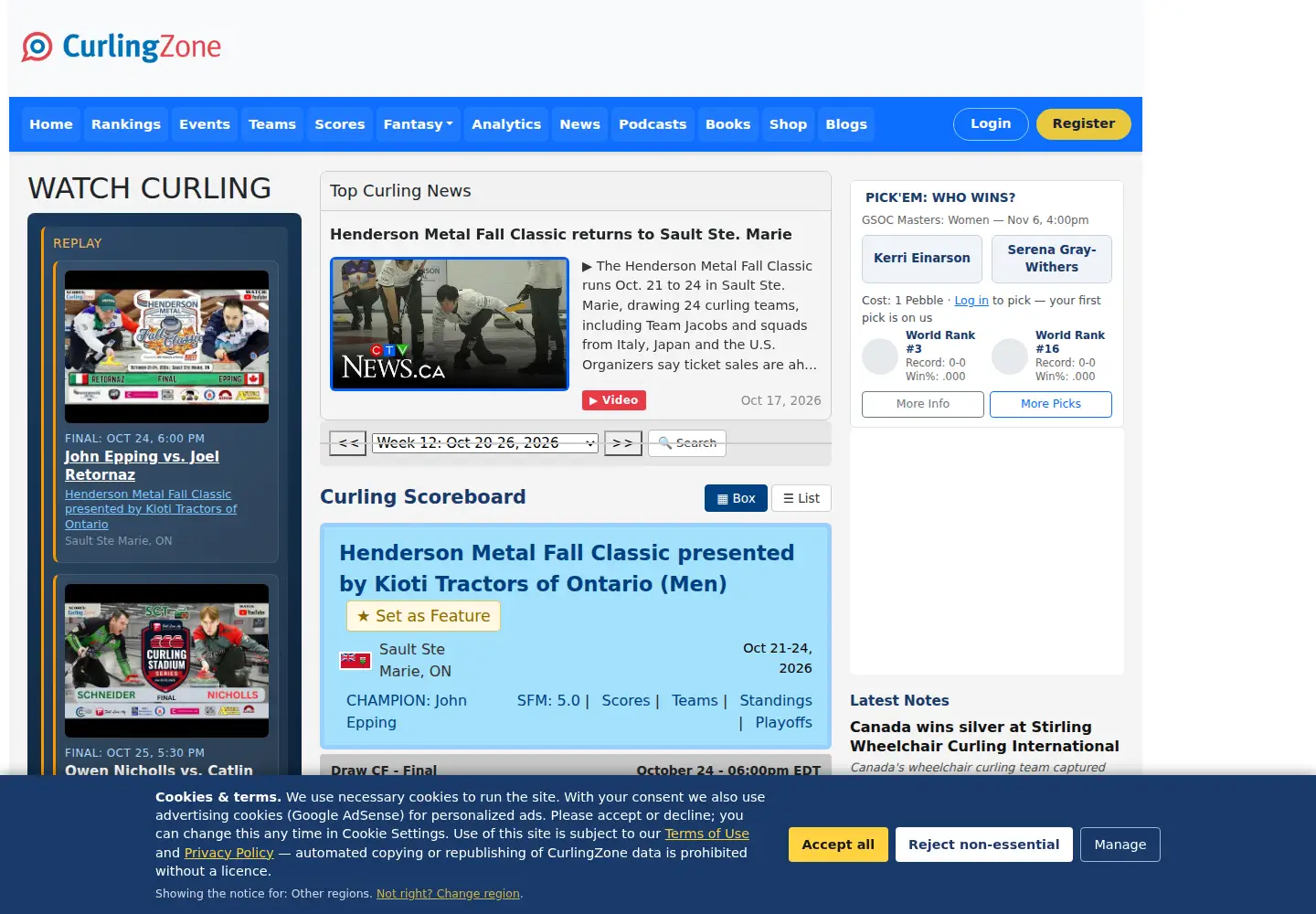This screenshot has width=1316, height=914.
Task: Click the Search button beside the week selector
Action: pyautogui.click(x=687, y=443)
